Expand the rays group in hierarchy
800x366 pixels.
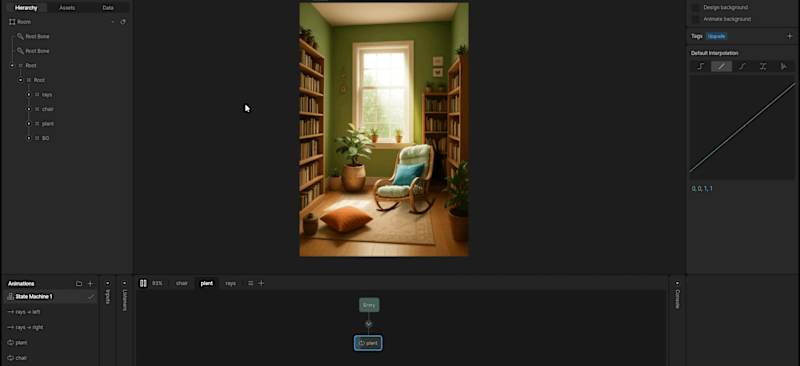pyautogui.click(x=29, y=95)
